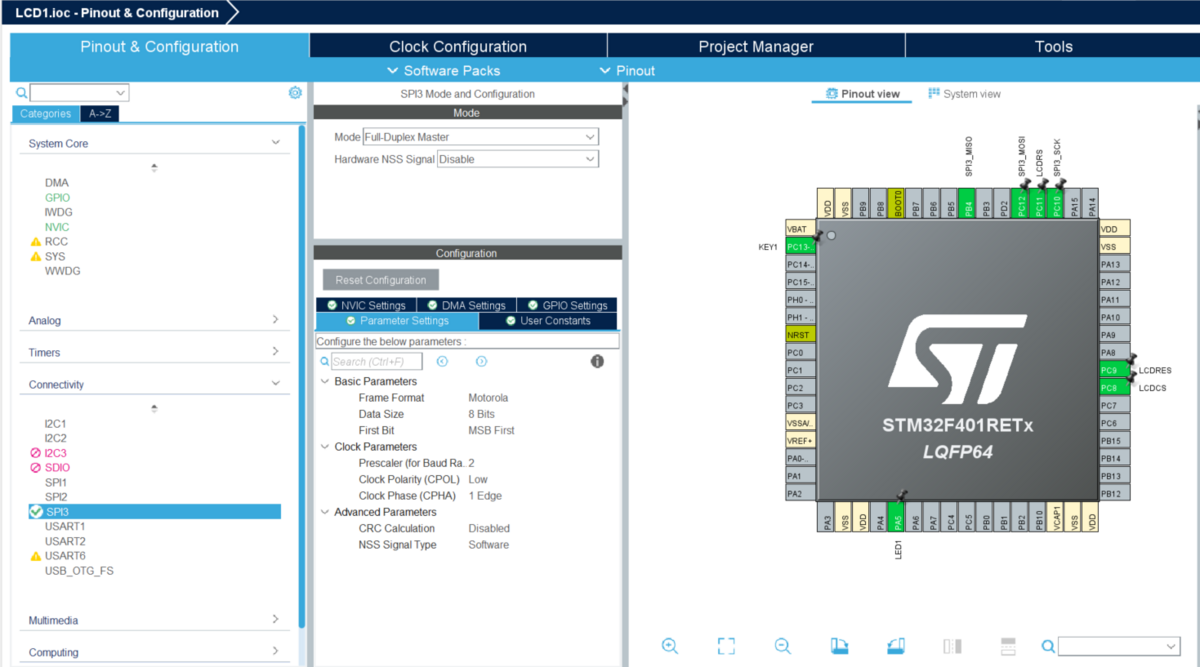Click the Reset Configuration button
The image size is (1200, 667).
pos(380,280)
